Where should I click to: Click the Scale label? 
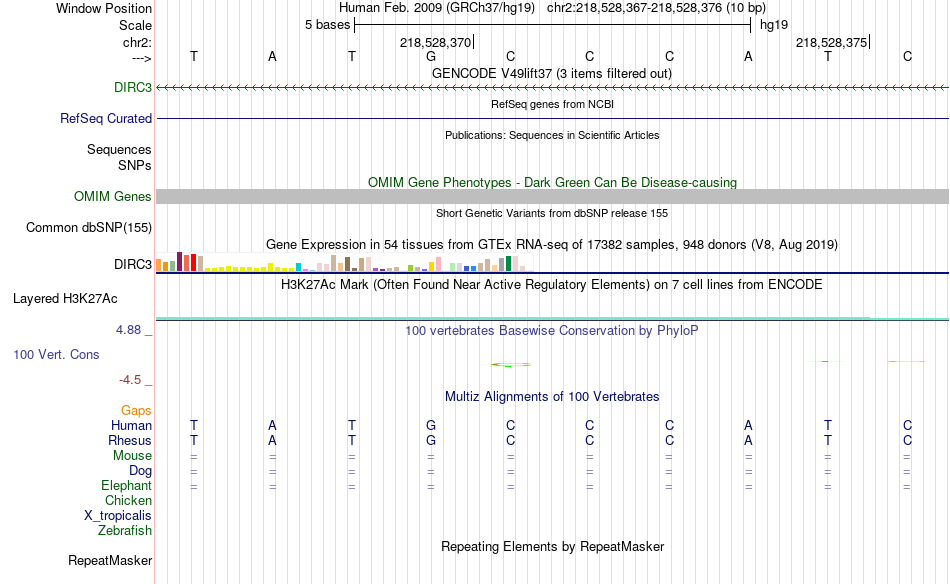pos(135,25)
